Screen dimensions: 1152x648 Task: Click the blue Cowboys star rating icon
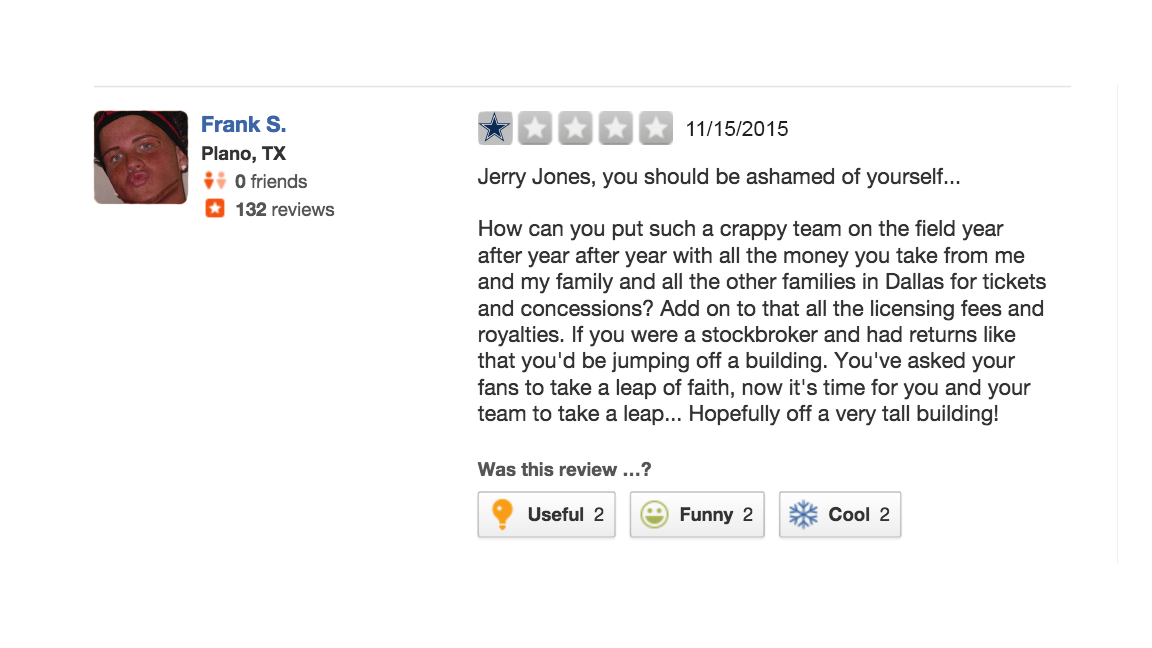(495, 128)
